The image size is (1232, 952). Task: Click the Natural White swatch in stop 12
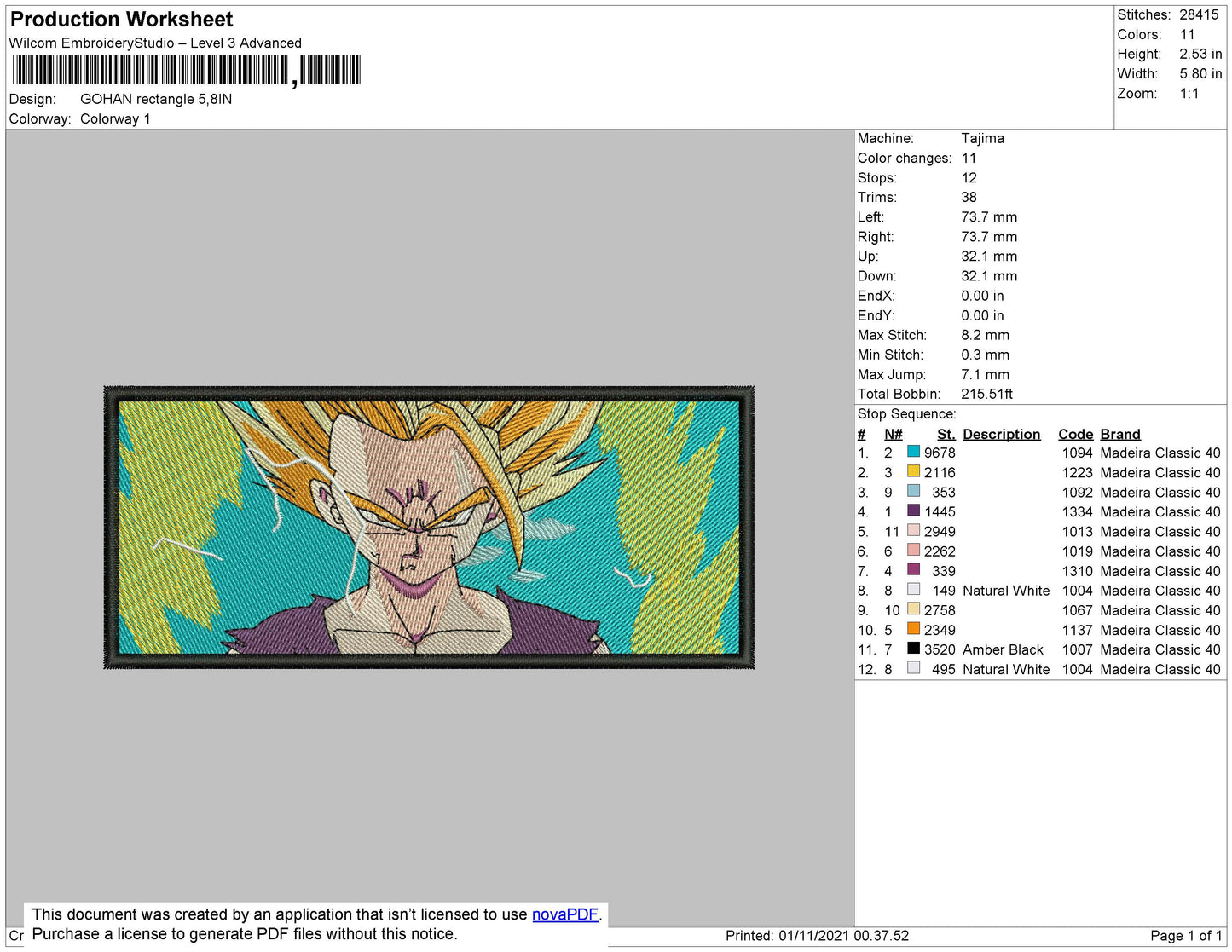coord(913,668)
